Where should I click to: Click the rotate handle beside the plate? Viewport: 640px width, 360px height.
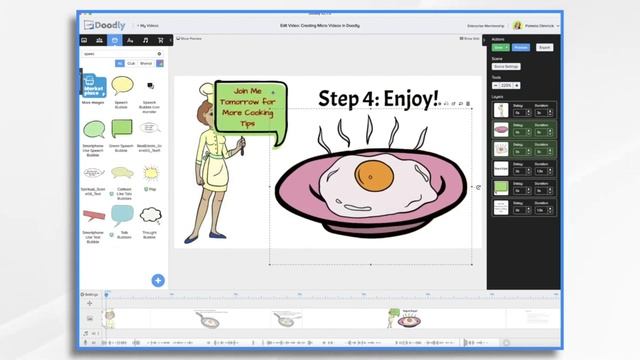tap(478, 187)
